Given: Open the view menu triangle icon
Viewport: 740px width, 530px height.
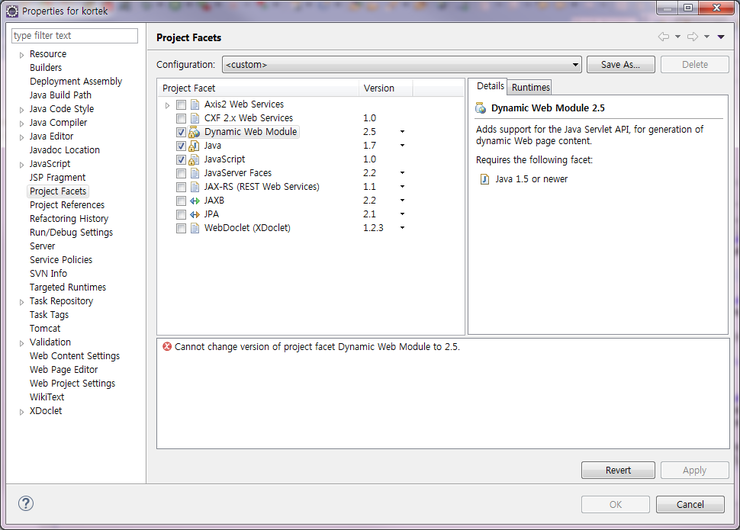Looking at the screenshot, I should tap(721, 37).
